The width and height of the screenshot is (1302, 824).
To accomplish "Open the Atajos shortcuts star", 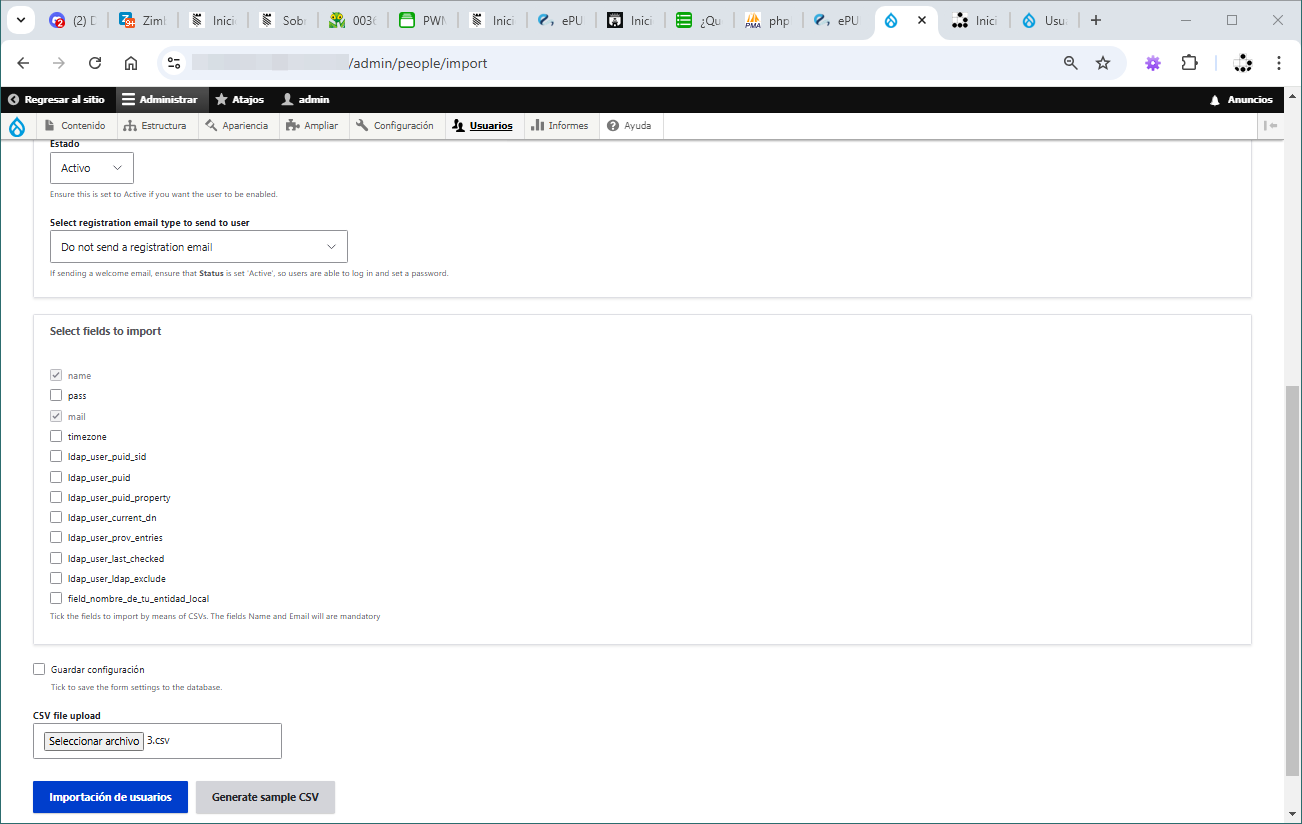I will coord(240,100).
